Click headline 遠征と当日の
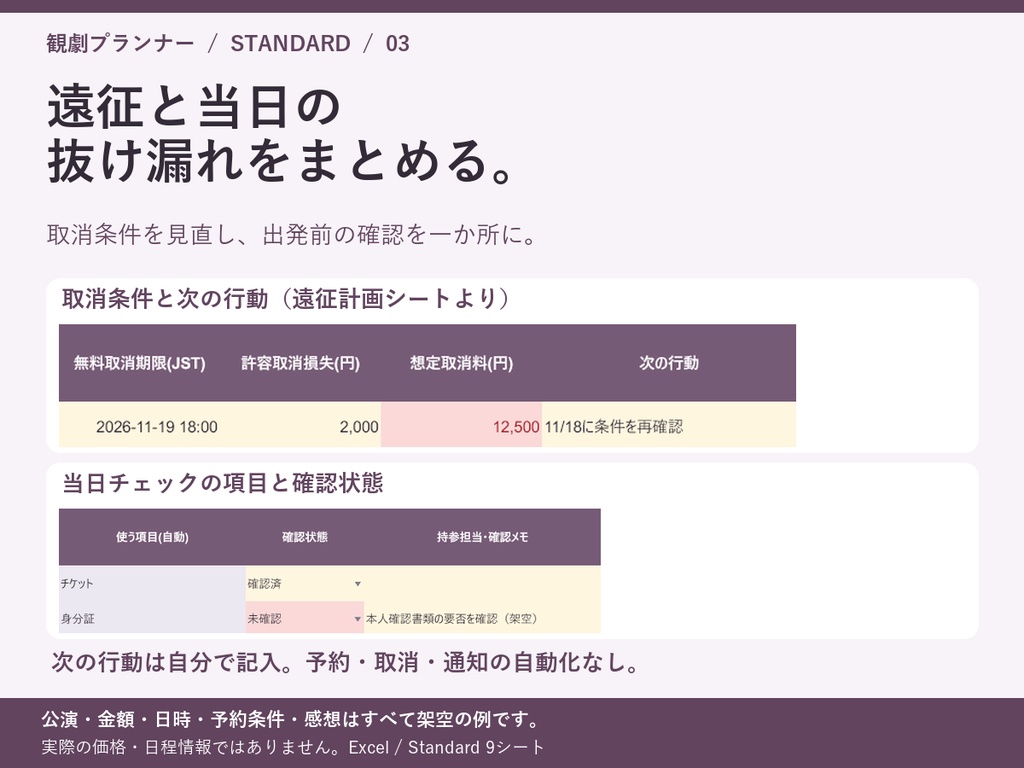Image resolution: width=1024 pixels, height=768 pixels. pyautogui.click(x=194, y=106)
